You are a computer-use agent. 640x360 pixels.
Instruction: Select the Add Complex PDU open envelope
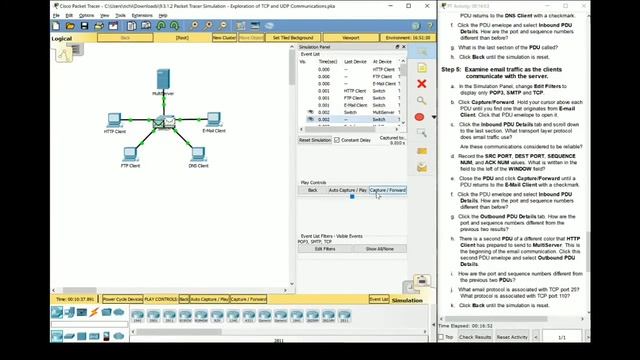[422, 167]
